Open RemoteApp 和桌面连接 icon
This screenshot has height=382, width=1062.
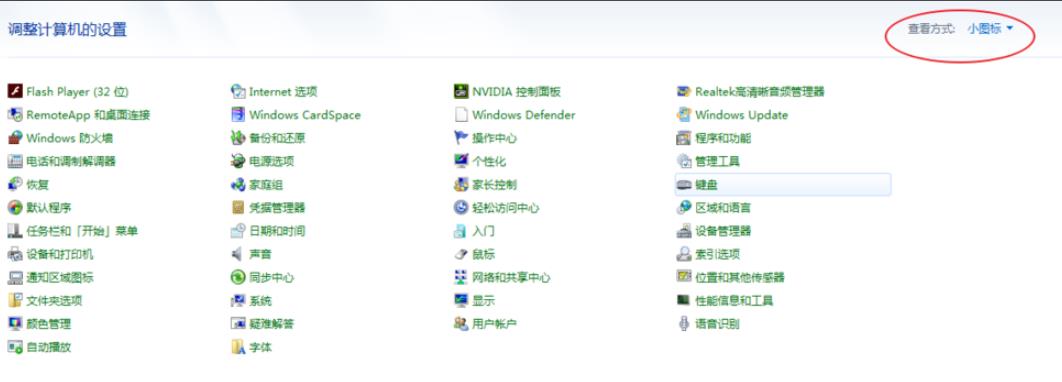(x=15, y=114)
